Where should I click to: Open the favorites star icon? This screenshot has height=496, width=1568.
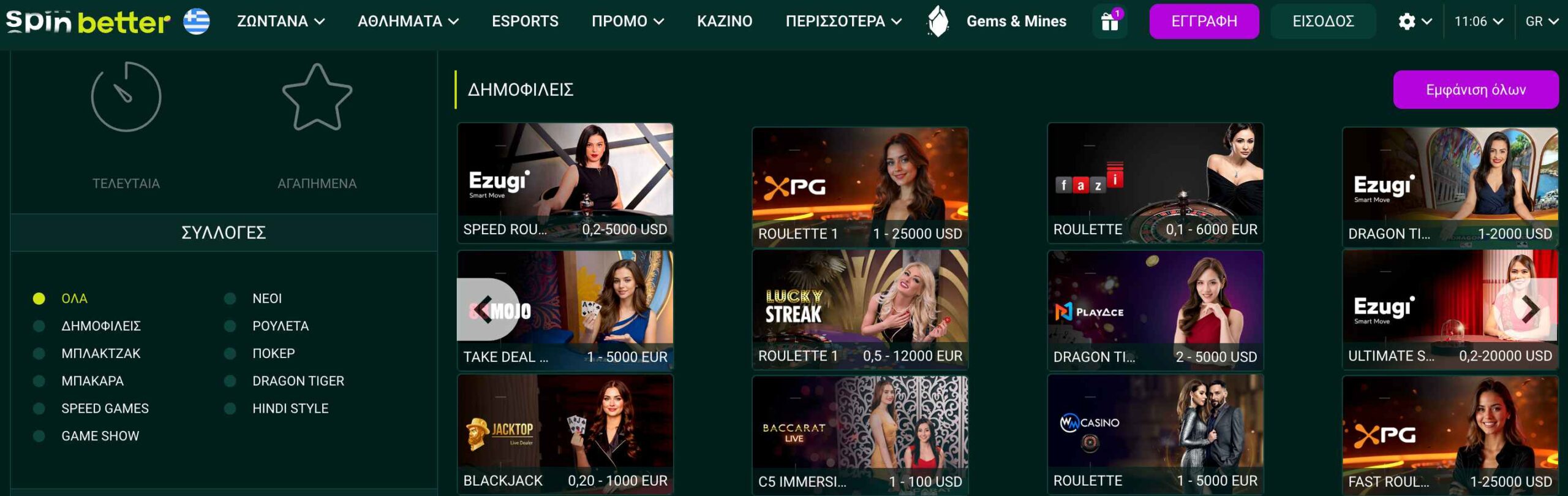[317, 97]
